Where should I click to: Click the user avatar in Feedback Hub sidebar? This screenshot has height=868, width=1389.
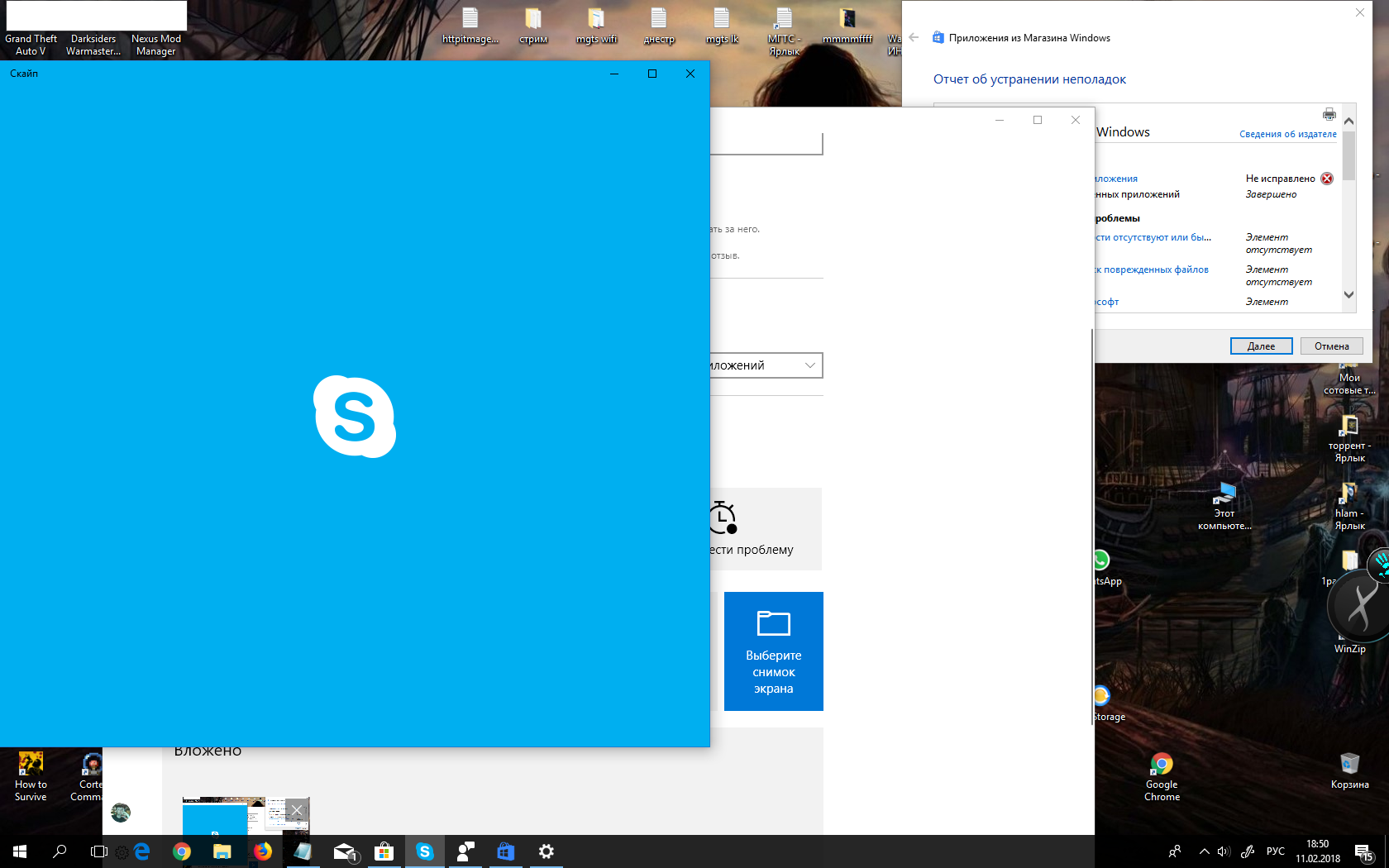coord(121,812)
